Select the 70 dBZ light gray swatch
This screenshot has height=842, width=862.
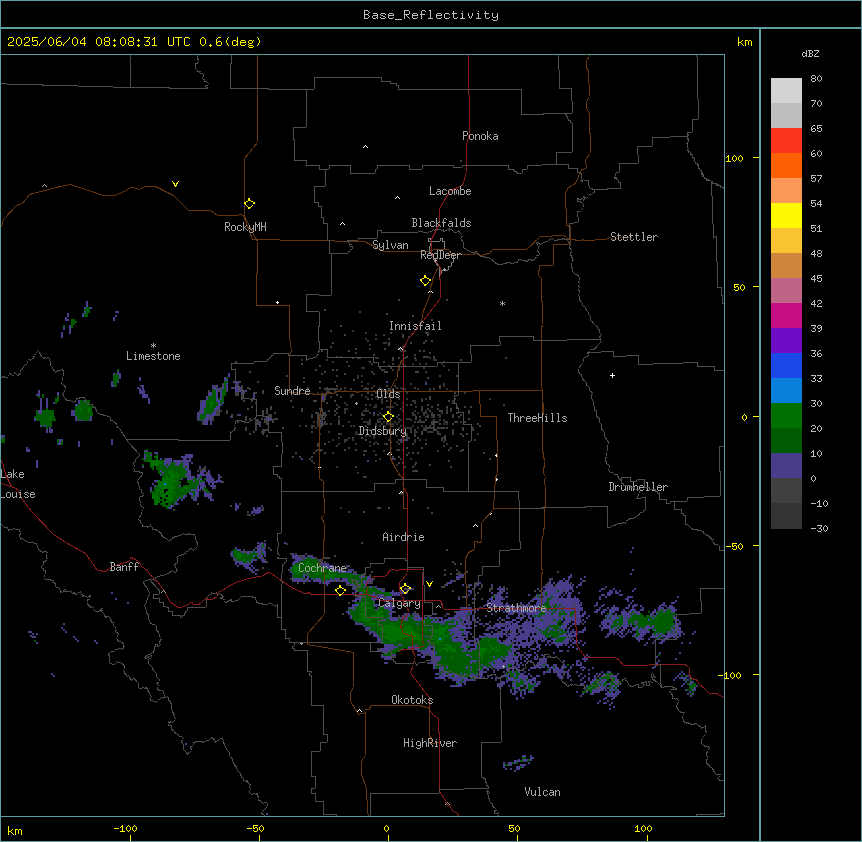point(786,90)
